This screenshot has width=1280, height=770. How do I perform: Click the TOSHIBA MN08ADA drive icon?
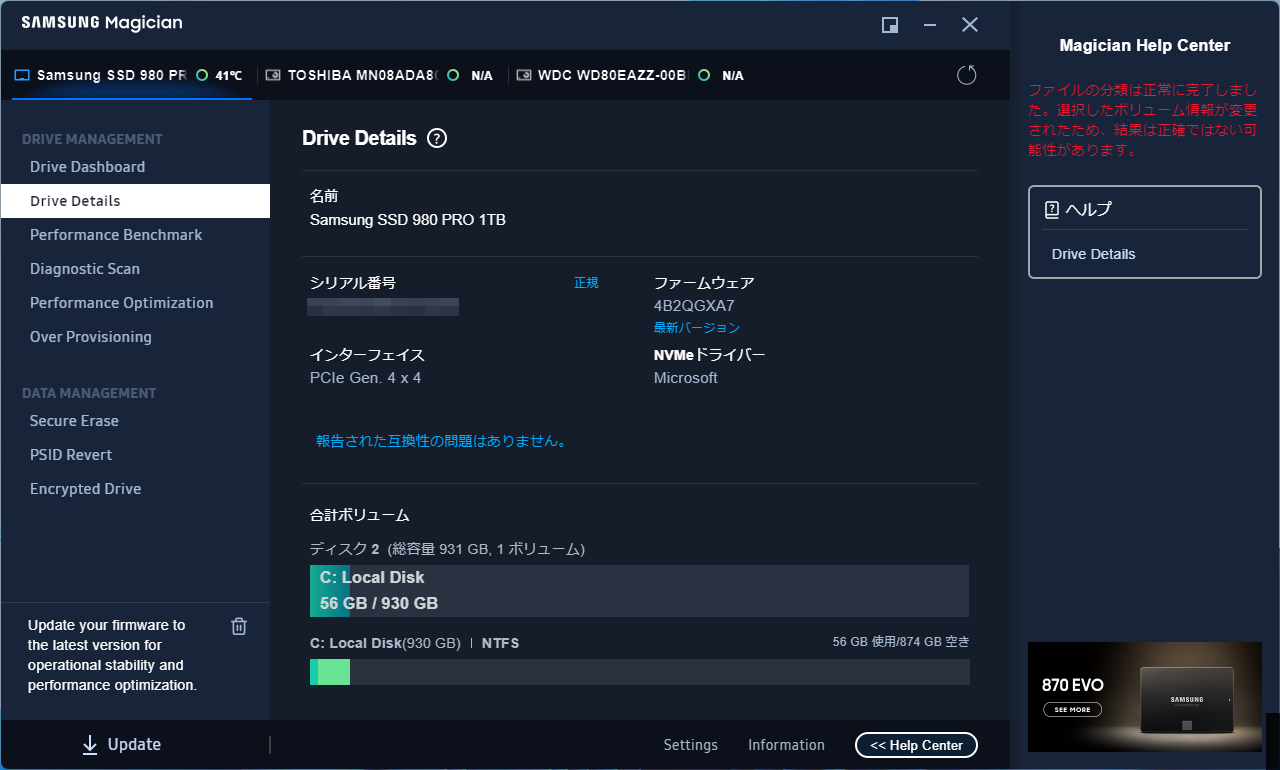pyautogui.click(x=273, y=75)
